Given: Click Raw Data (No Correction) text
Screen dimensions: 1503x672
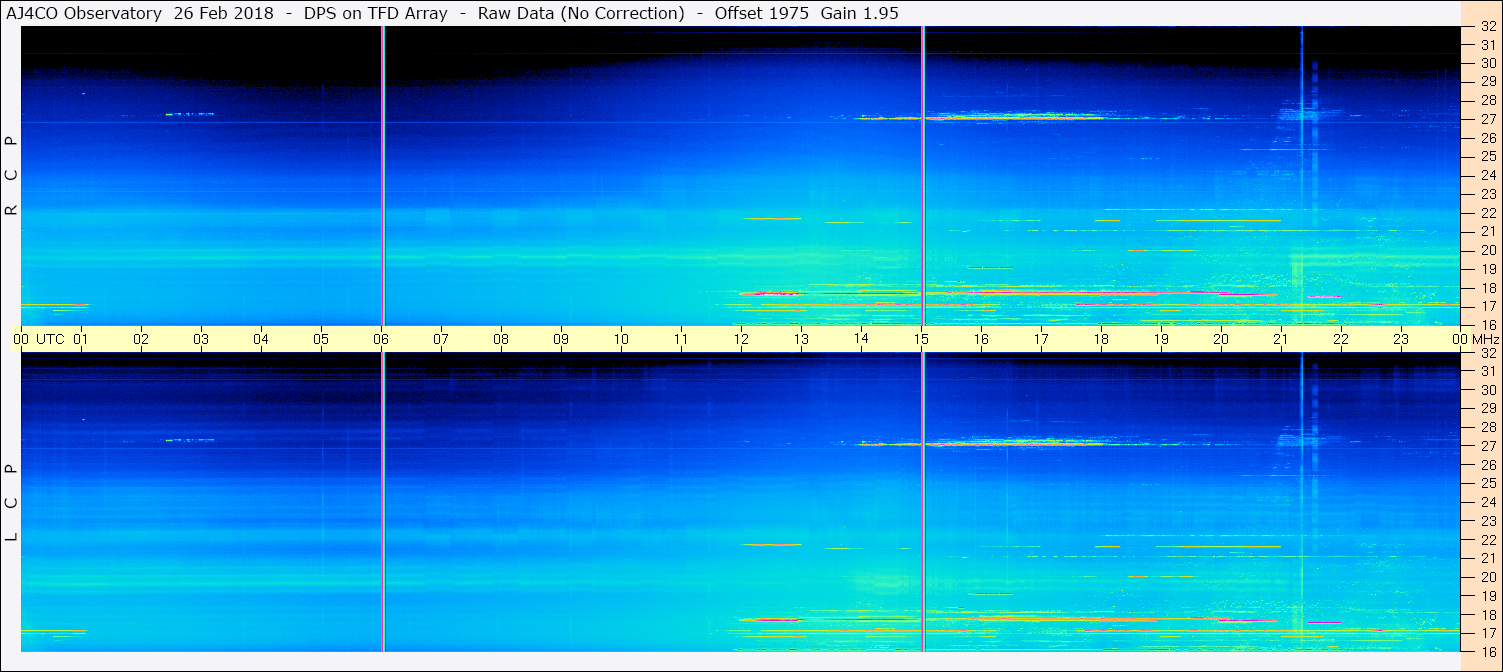Looking at the screenshot, I should pos(580,14).
